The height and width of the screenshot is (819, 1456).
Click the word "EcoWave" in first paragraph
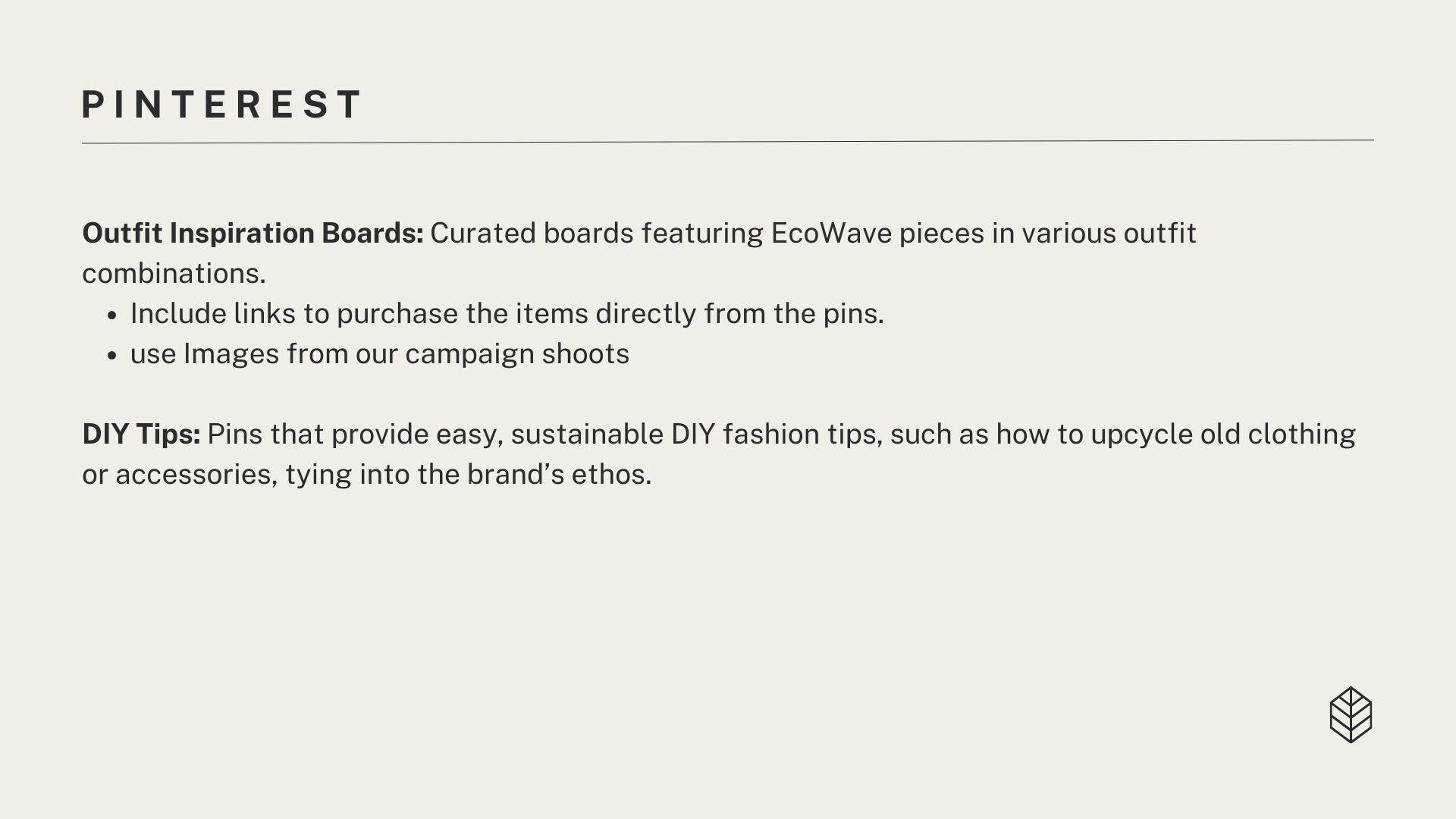[x=831, y=233]
